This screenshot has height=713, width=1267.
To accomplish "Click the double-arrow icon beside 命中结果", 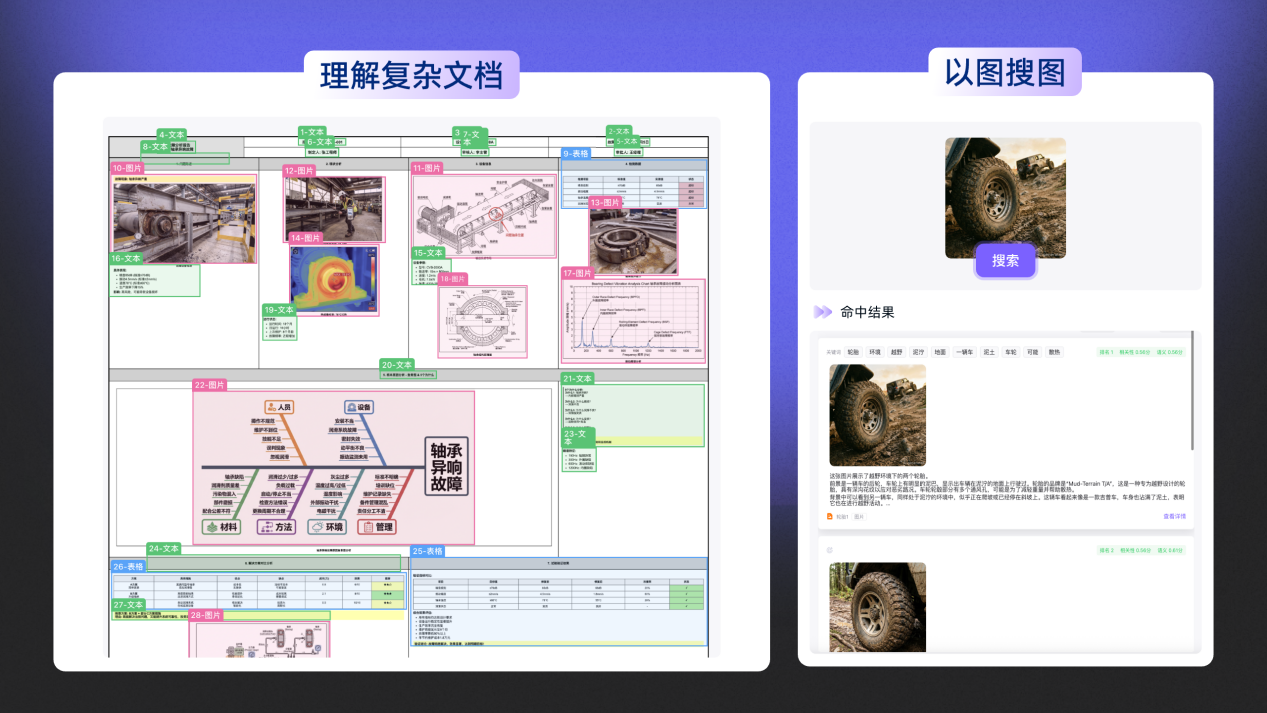I will [822, 312].
